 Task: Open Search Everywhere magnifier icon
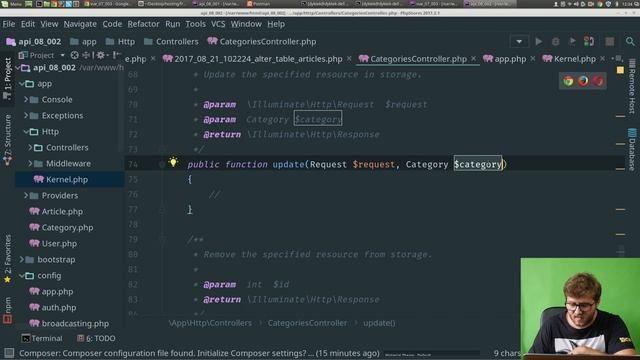(630, 41)
